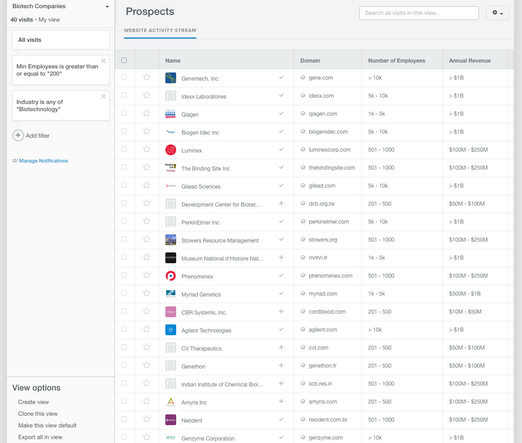Select the All visits filter
The height and width of the screenshot is (443, 522).
tap(61, 40)
